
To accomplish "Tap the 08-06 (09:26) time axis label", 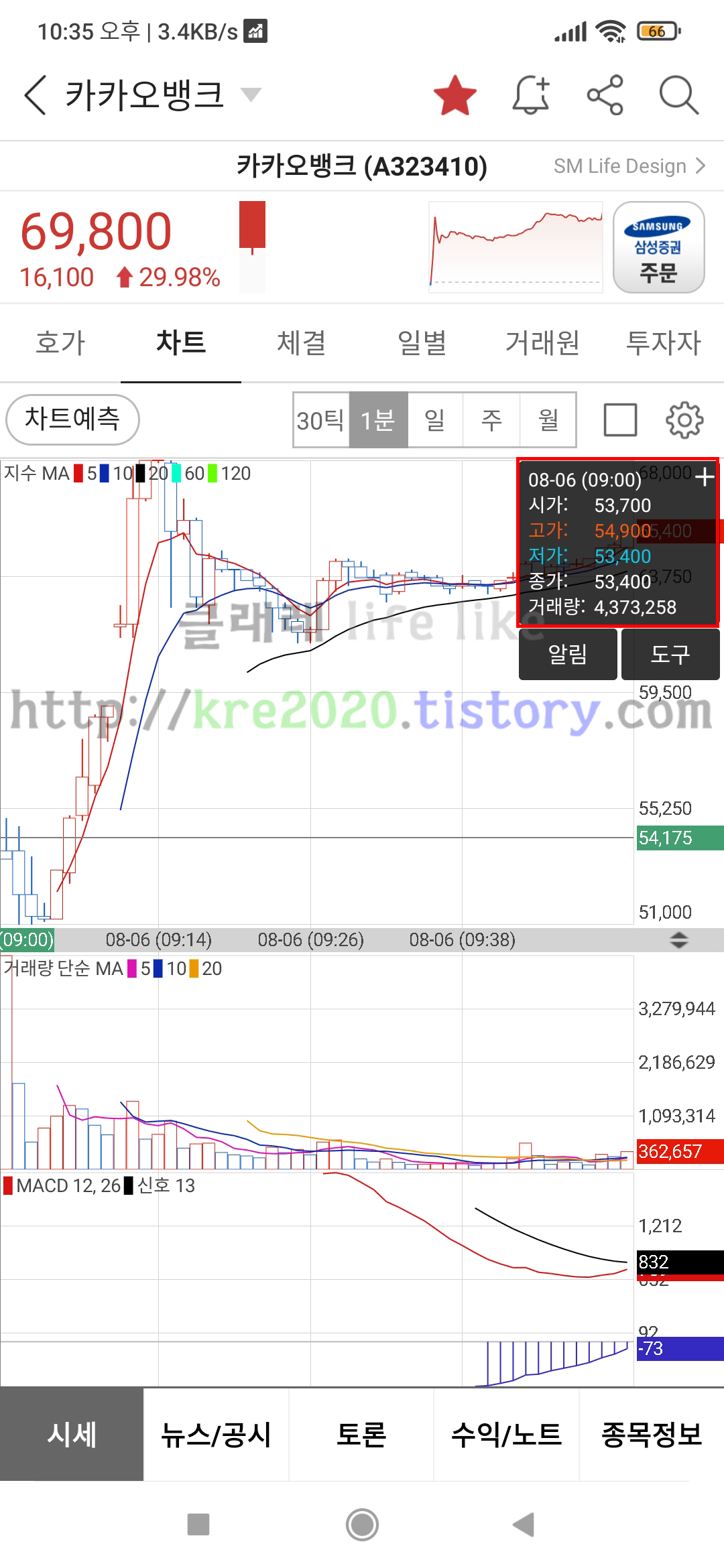I will tap(311, 940).
